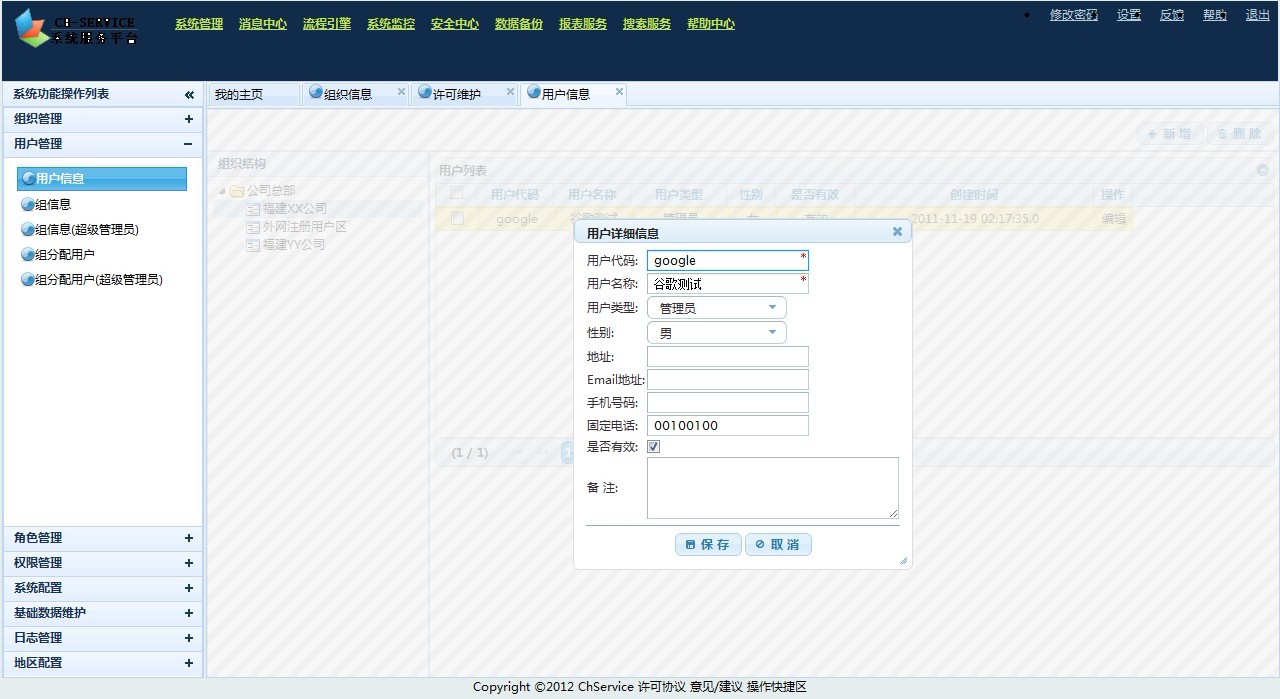Click the 编辑 link in google row
This screenshot has height=699, width=1280.
pyautogui.click(x=1113, y=219)
